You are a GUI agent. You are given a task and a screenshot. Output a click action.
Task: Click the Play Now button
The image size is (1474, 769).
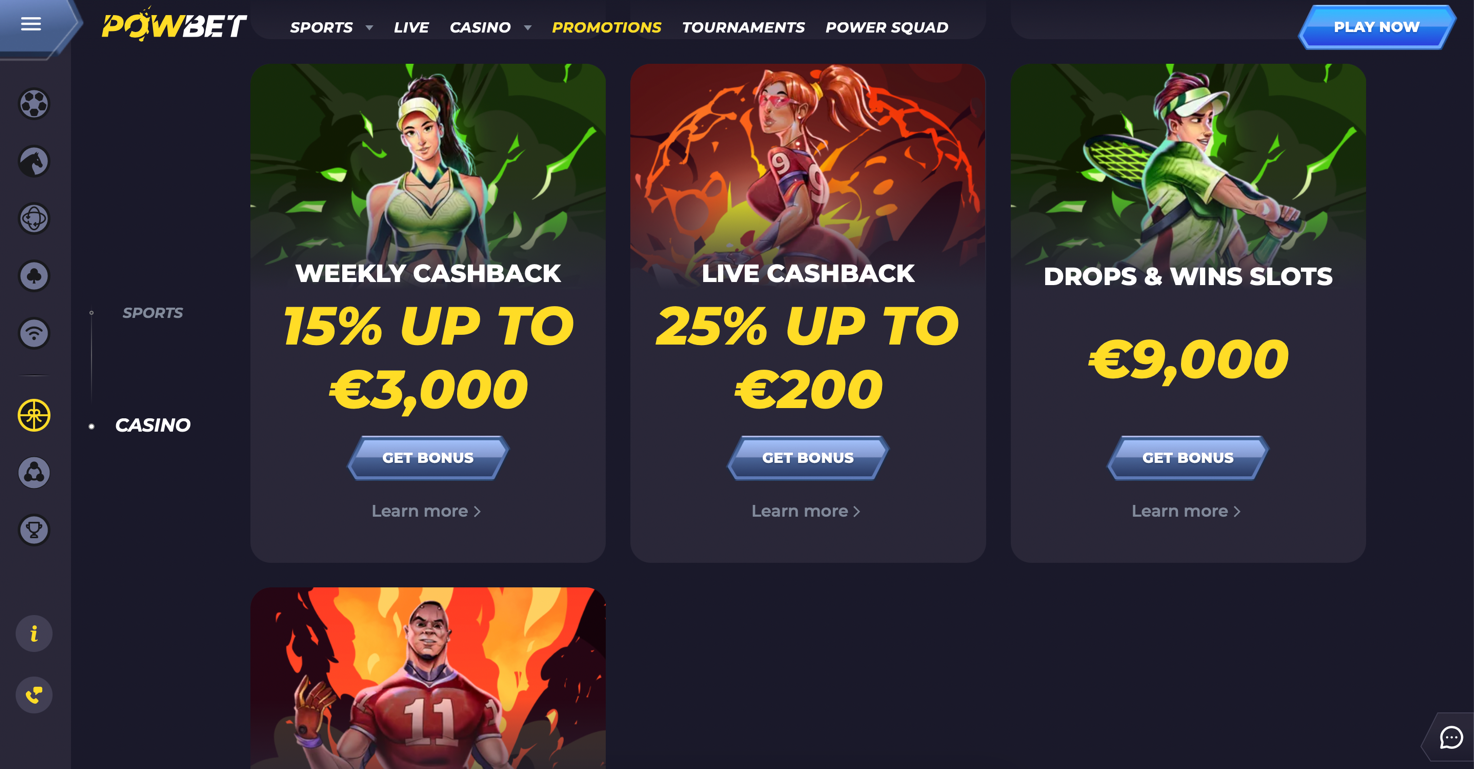tap(1376, 27)
